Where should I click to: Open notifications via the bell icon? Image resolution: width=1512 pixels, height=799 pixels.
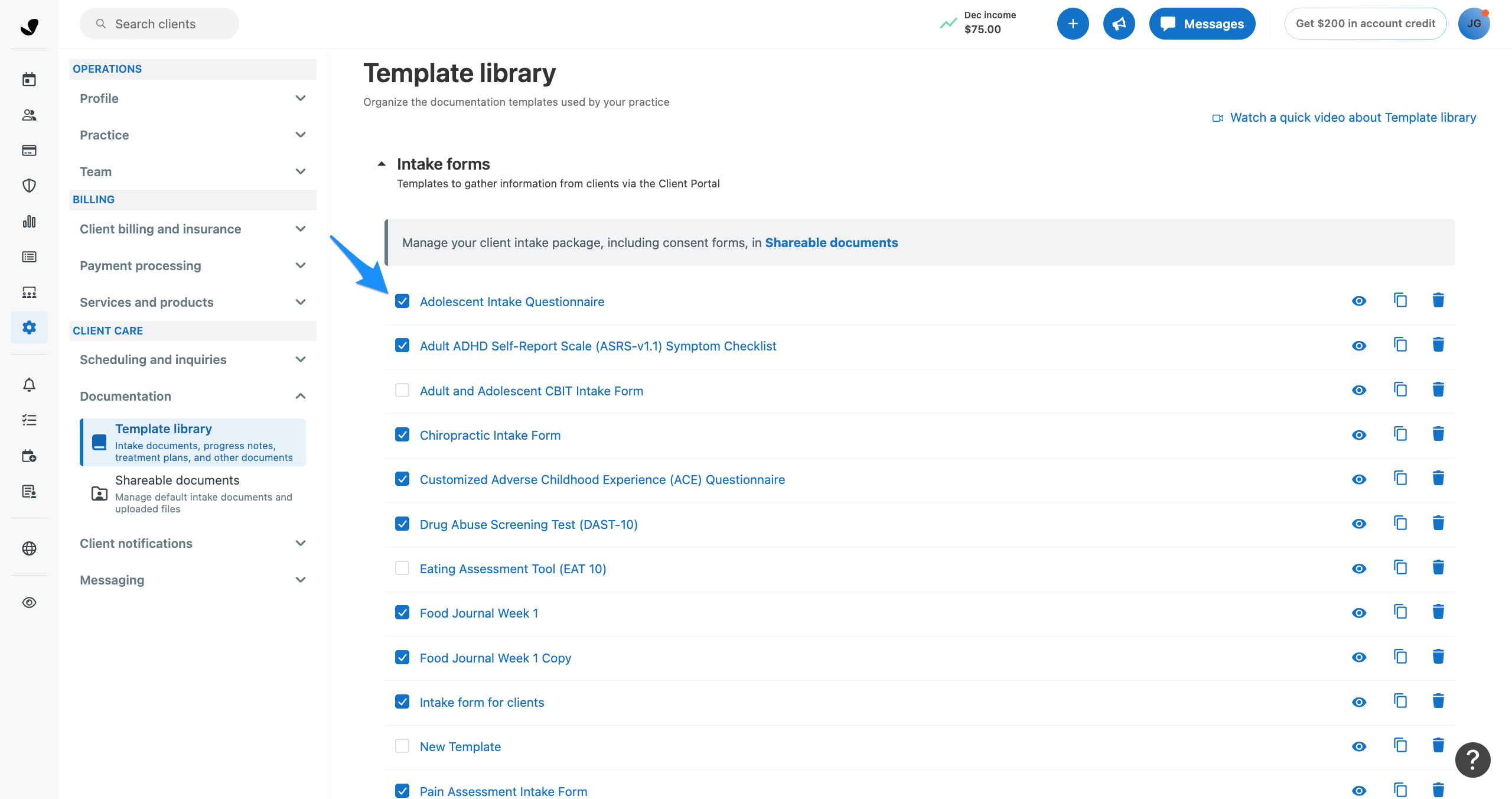click(29, 384)
